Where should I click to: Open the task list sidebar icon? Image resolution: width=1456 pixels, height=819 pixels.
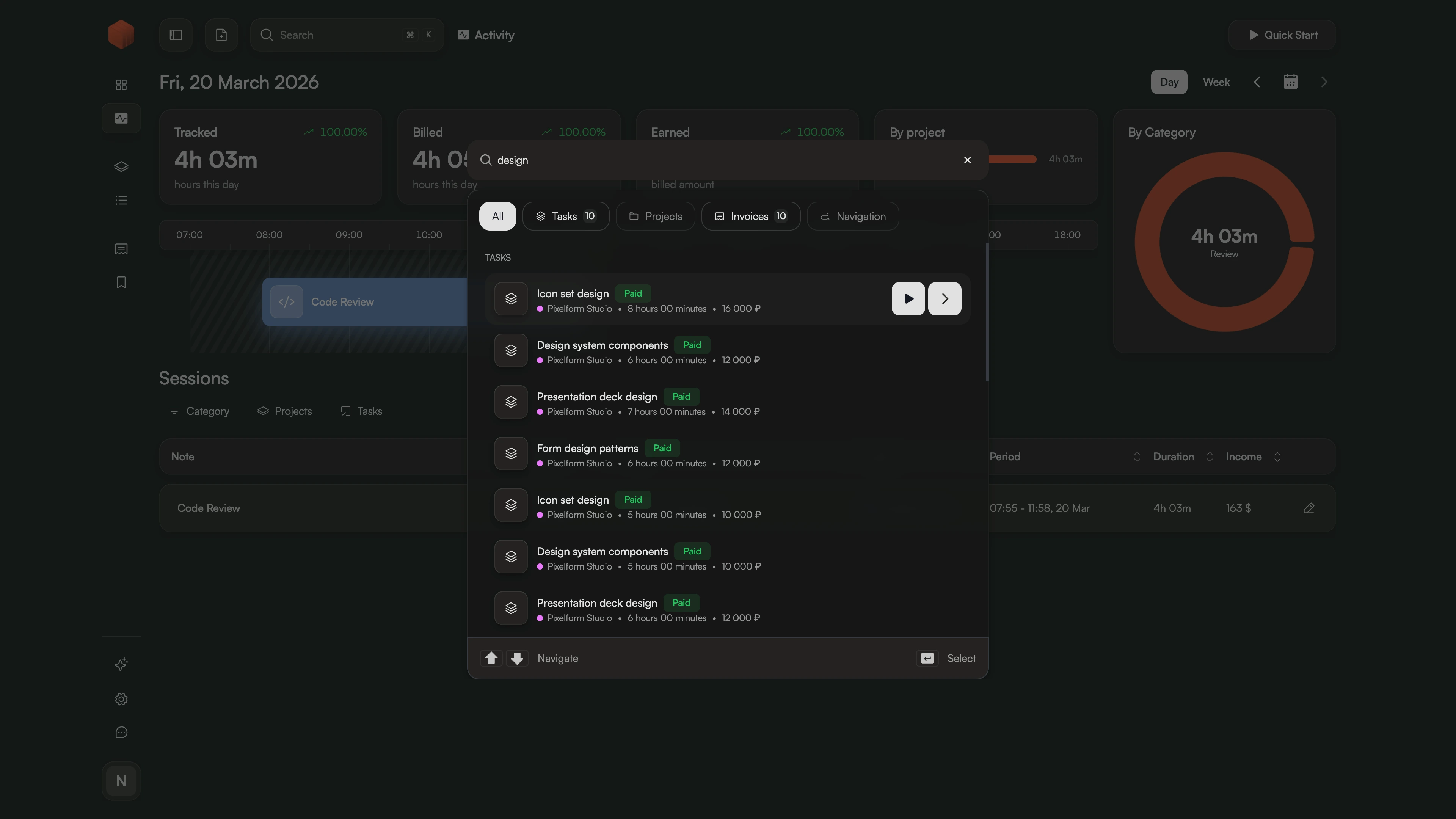121,200
